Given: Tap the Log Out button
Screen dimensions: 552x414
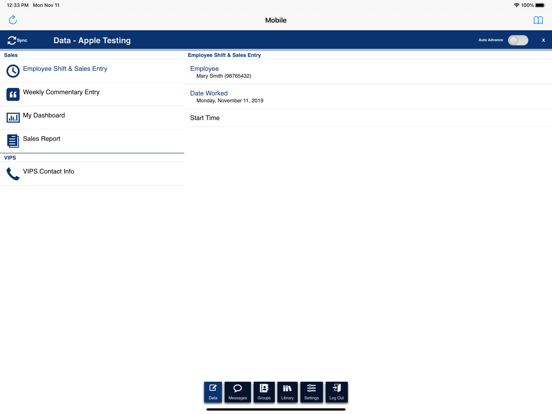Looking at the screenshot, I should click(337, 392).
